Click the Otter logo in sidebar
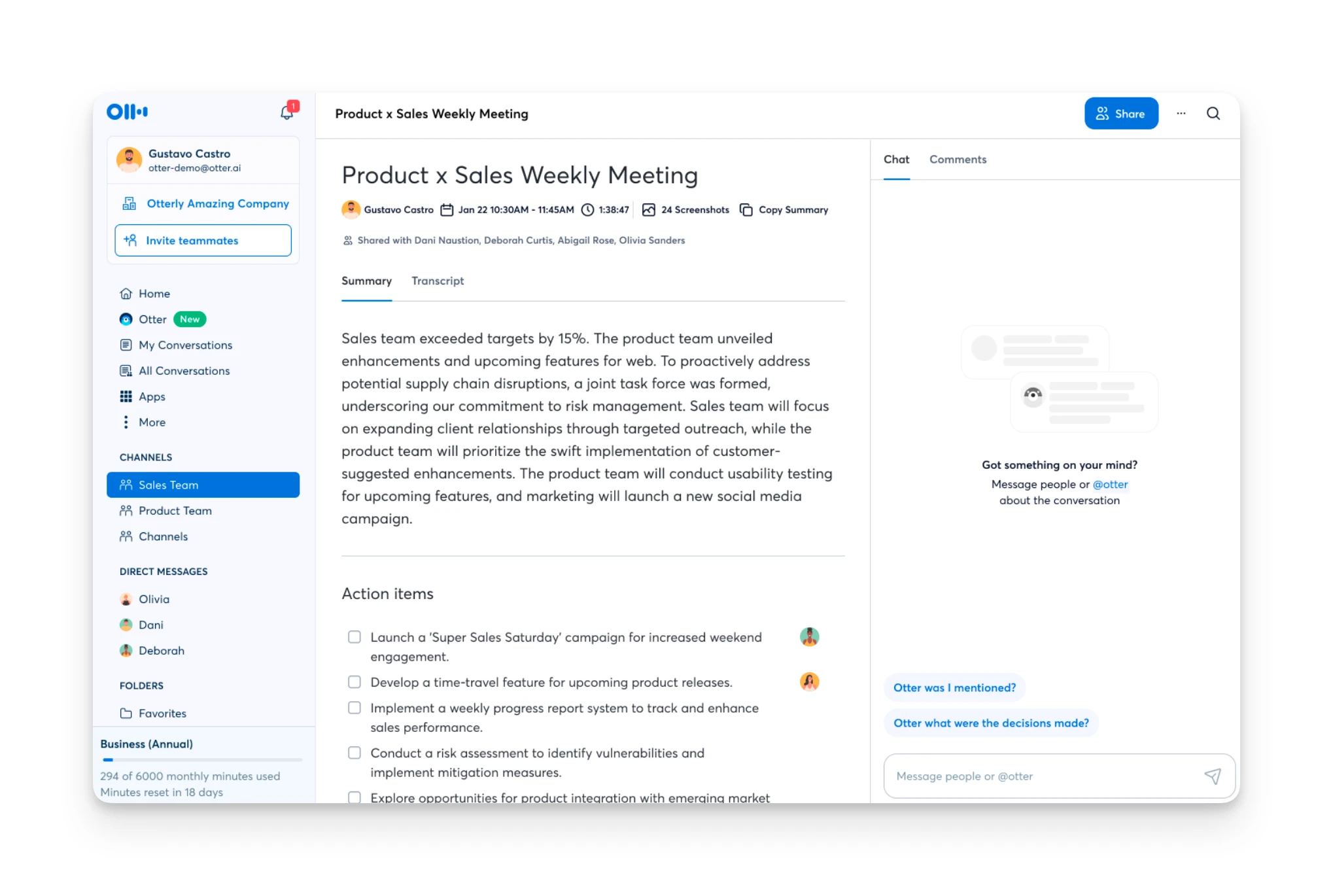 point(128,112)
